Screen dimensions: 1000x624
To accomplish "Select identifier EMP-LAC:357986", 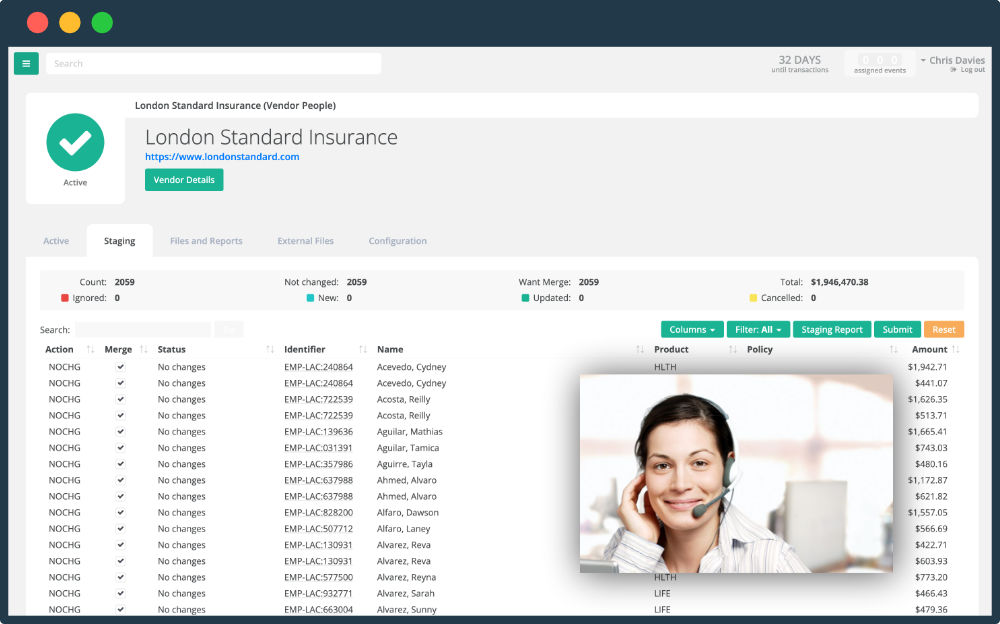I will [318, 464].
